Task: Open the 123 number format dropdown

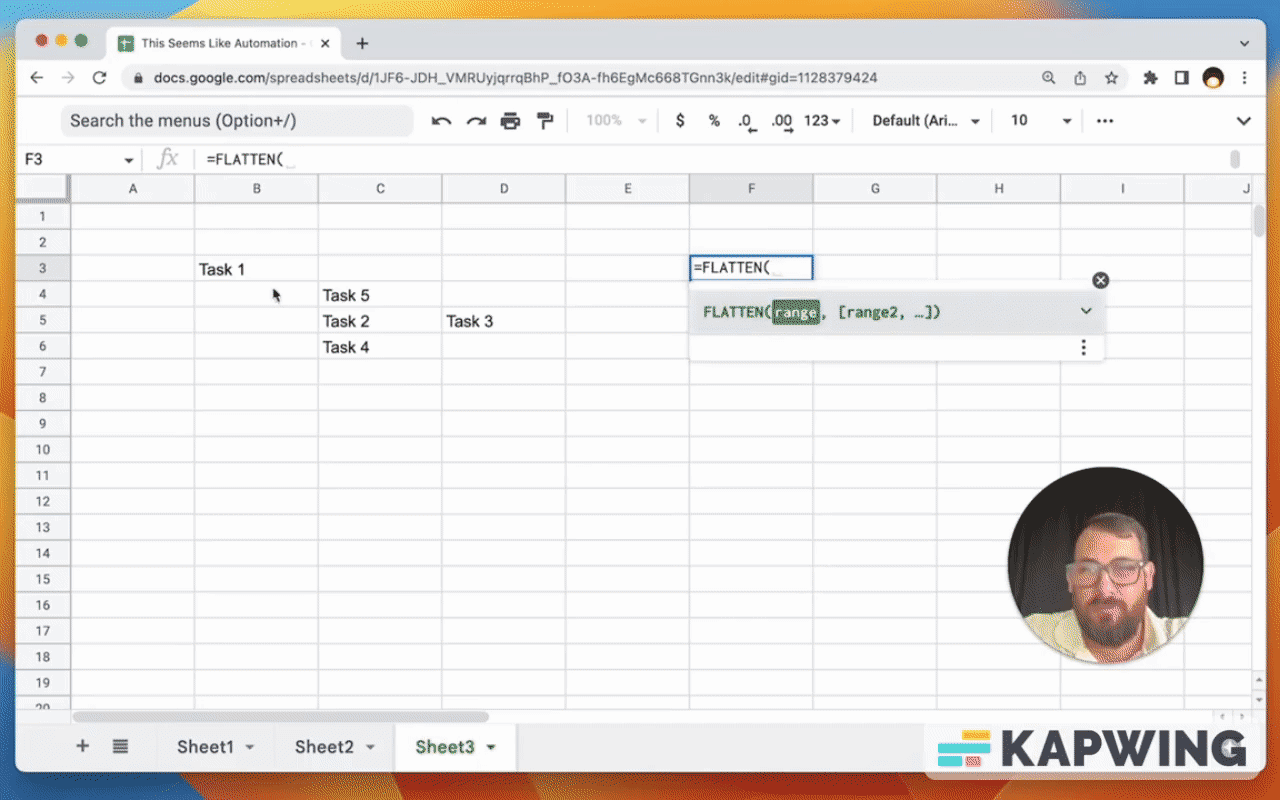Action: point(821,120)
